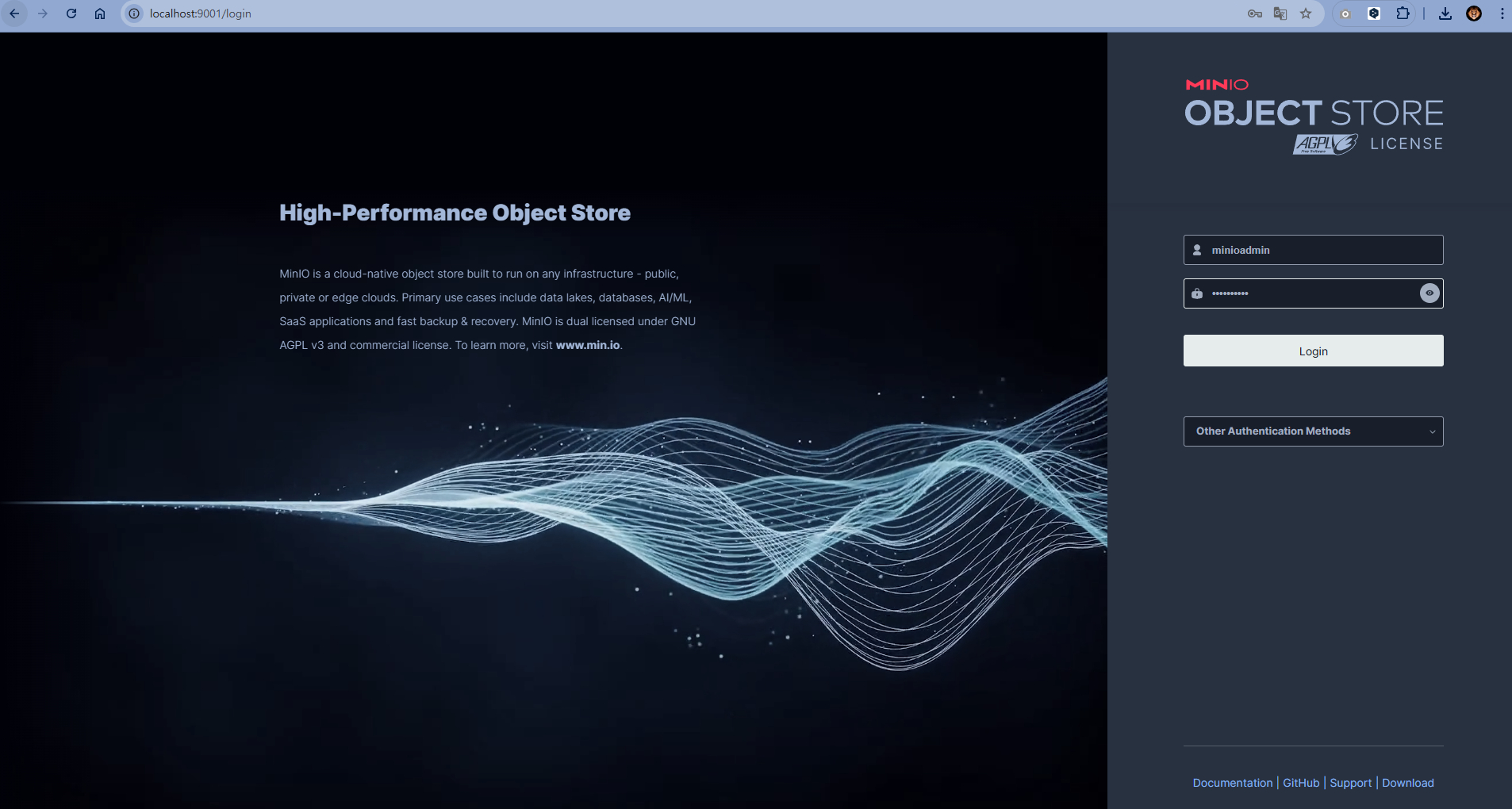Screen dimensions: 1512x809
Task: Click the chevron on authentication methods selector
Action: coord(1432,431)
